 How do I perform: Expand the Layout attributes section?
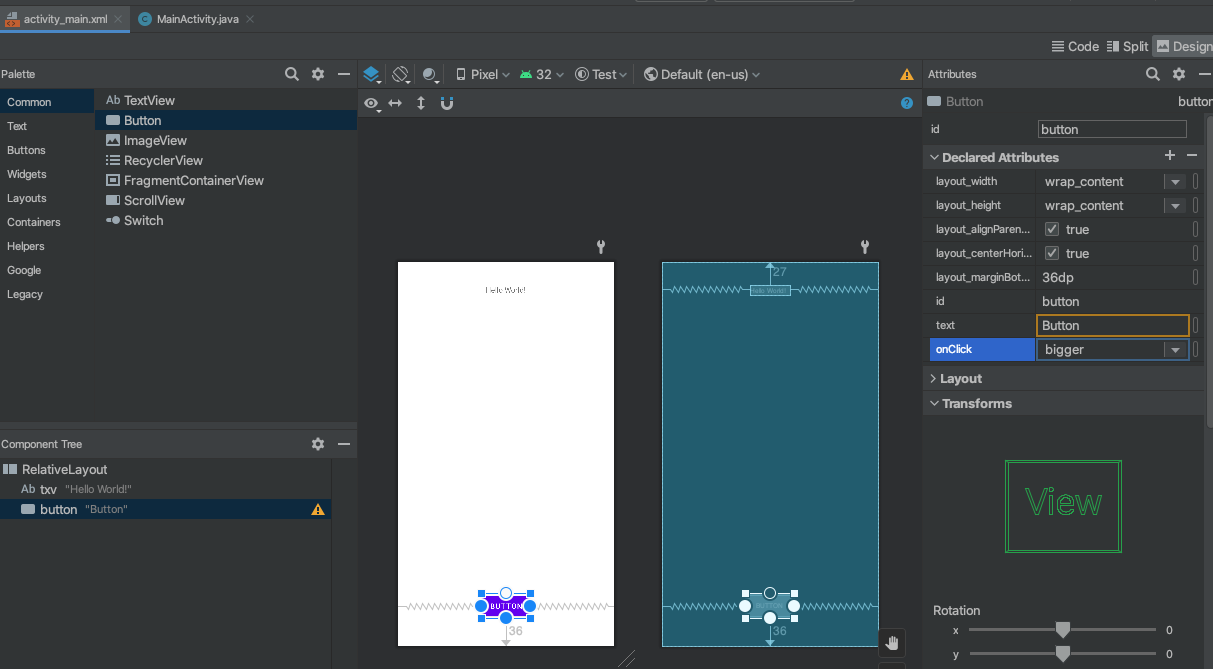[961, 378]
